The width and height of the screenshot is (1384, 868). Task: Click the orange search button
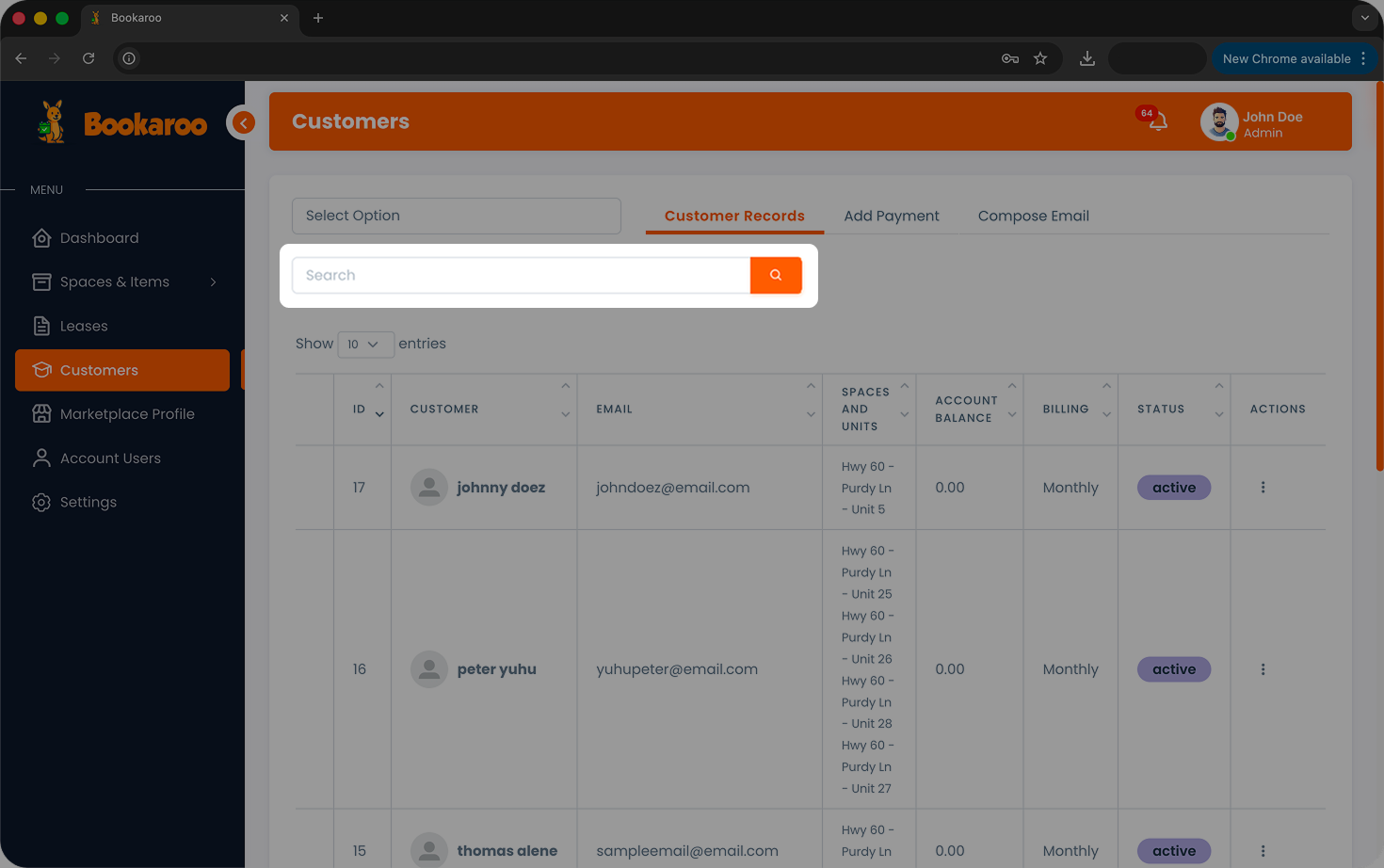[x=776, y=275]
